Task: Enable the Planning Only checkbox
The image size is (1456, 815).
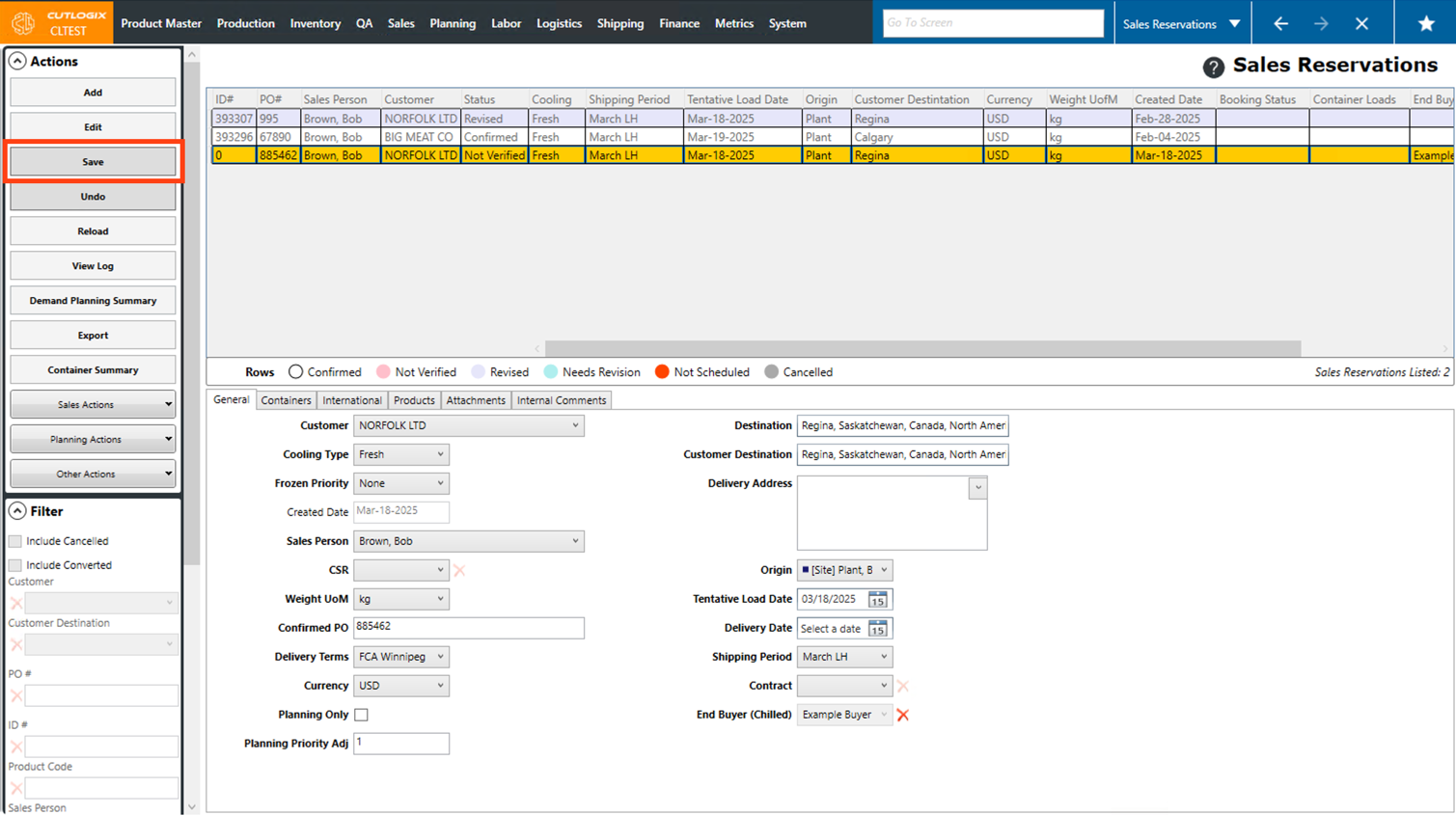Action: click(x=361, y=715)
